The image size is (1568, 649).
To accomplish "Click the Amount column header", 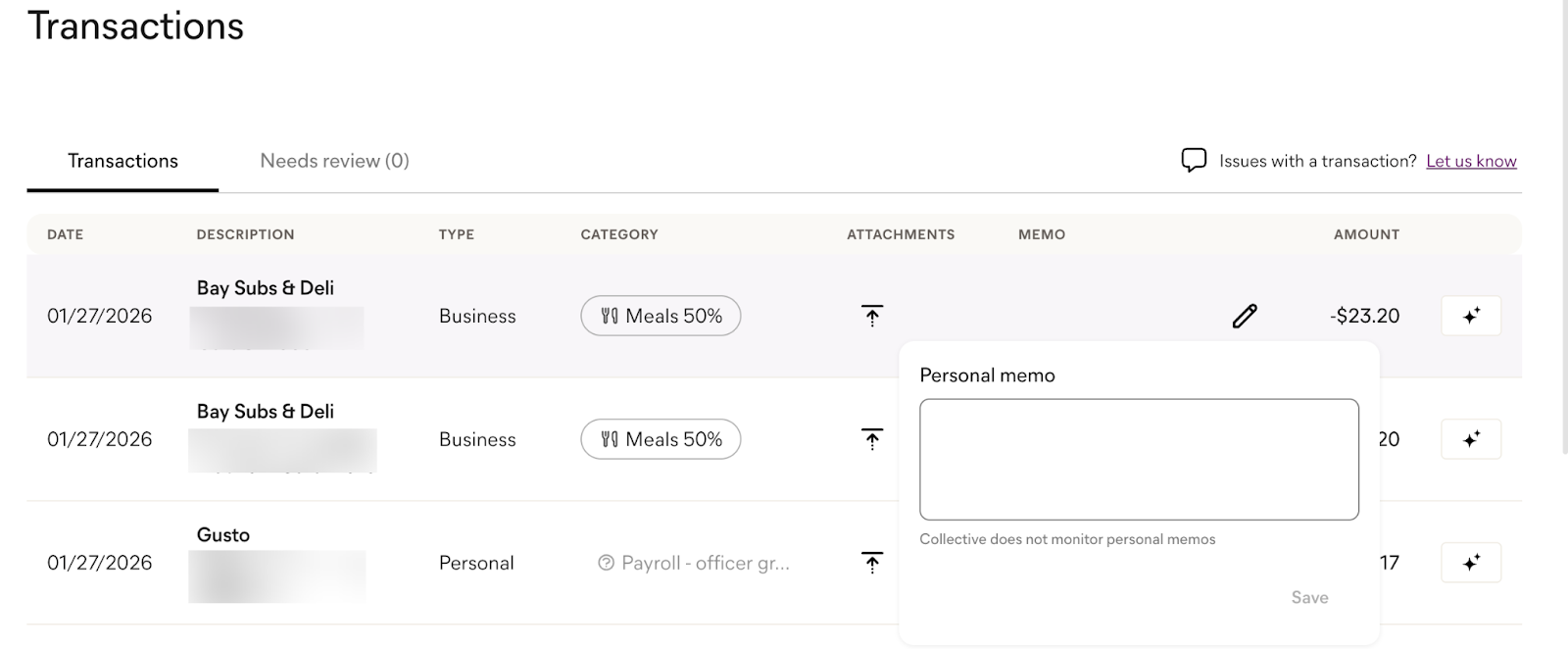I will (x=1366, y=234).
